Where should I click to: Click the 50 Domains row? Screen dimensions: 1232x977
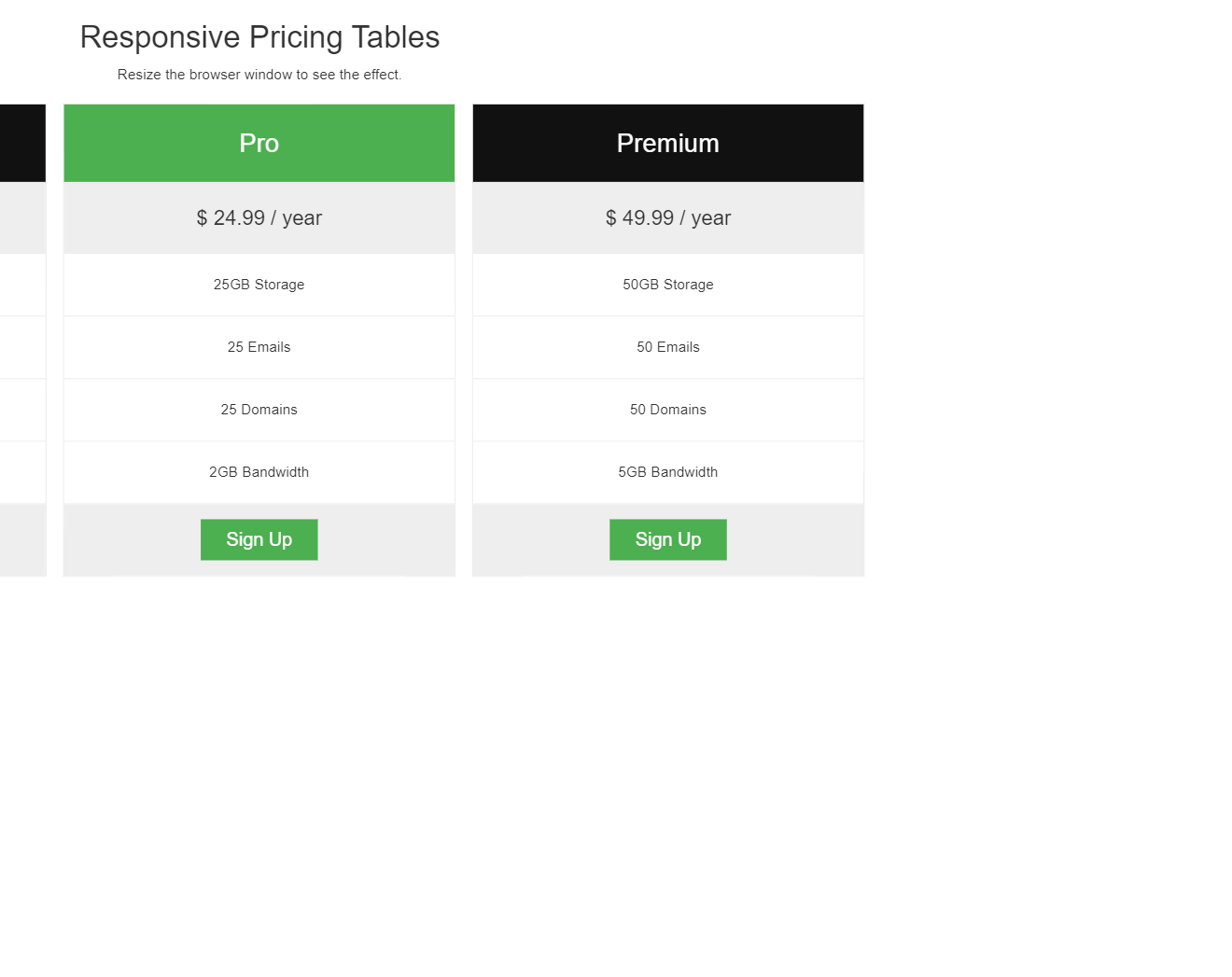click(667, 410)
